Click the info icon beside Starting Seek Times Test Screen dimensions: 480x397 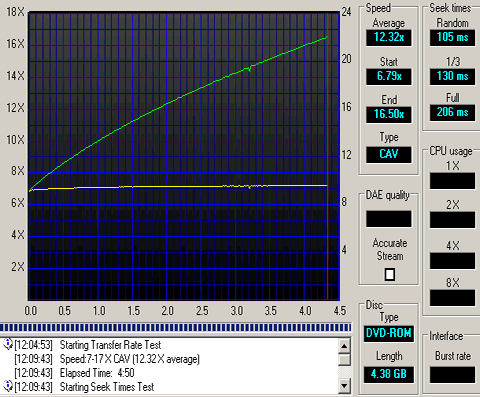pos(7,386)
